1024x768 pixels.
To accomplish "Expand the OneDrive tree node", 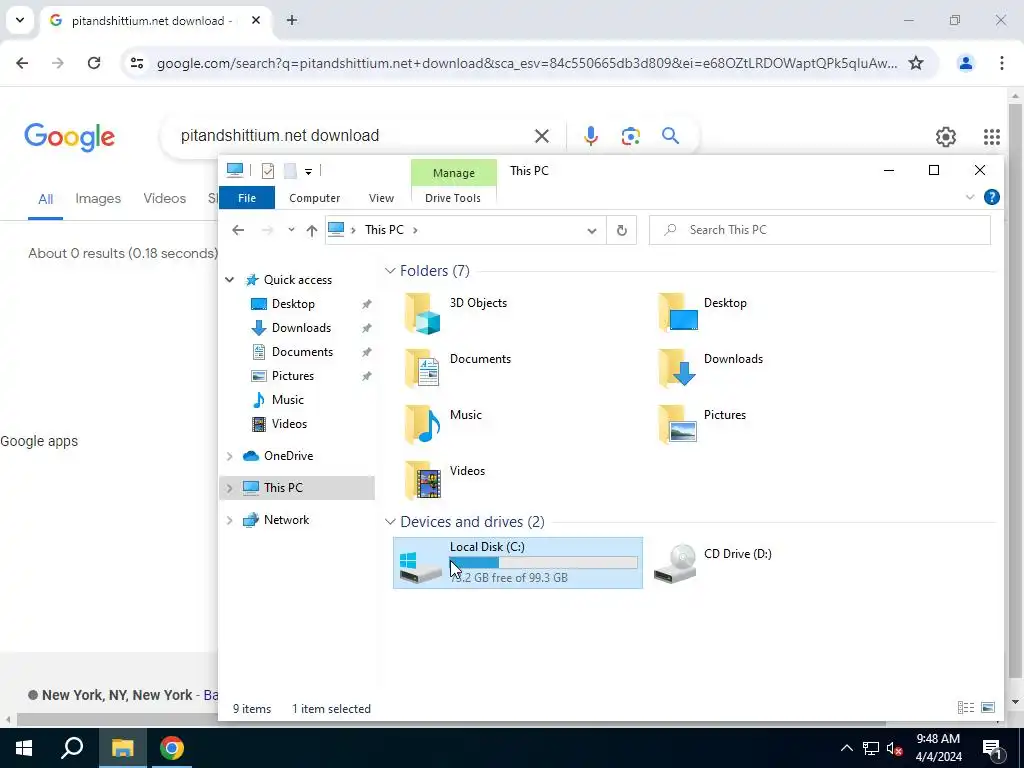I will 229,456.
